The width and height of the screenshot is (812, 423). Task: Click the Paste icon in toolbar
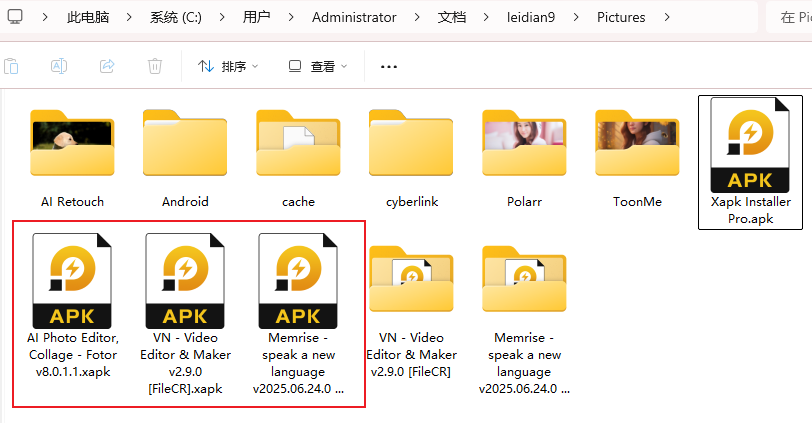click(x=11, y=66)
